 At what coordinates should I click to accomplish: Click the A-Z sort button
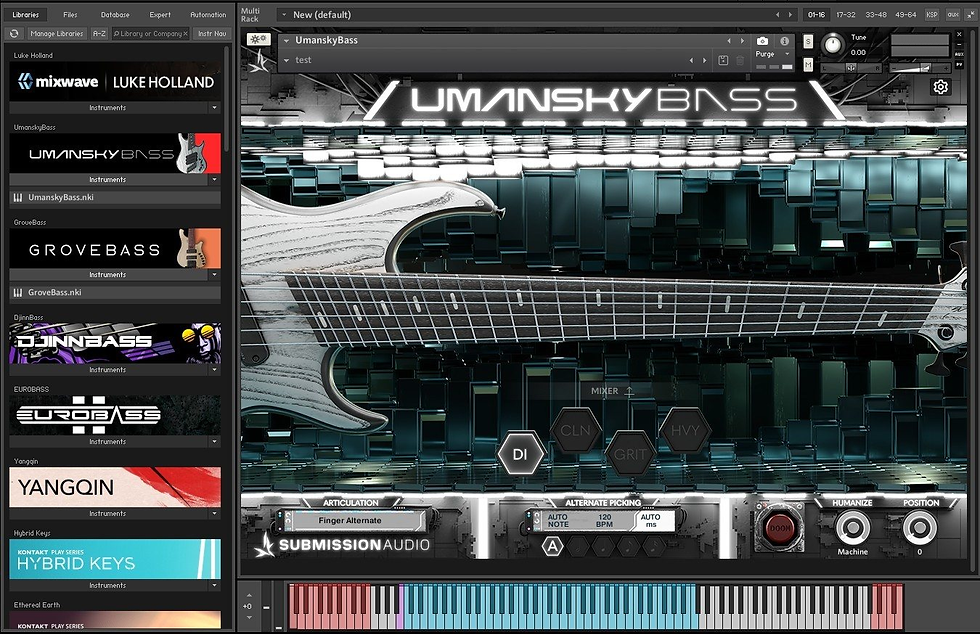tap(99, 34)
